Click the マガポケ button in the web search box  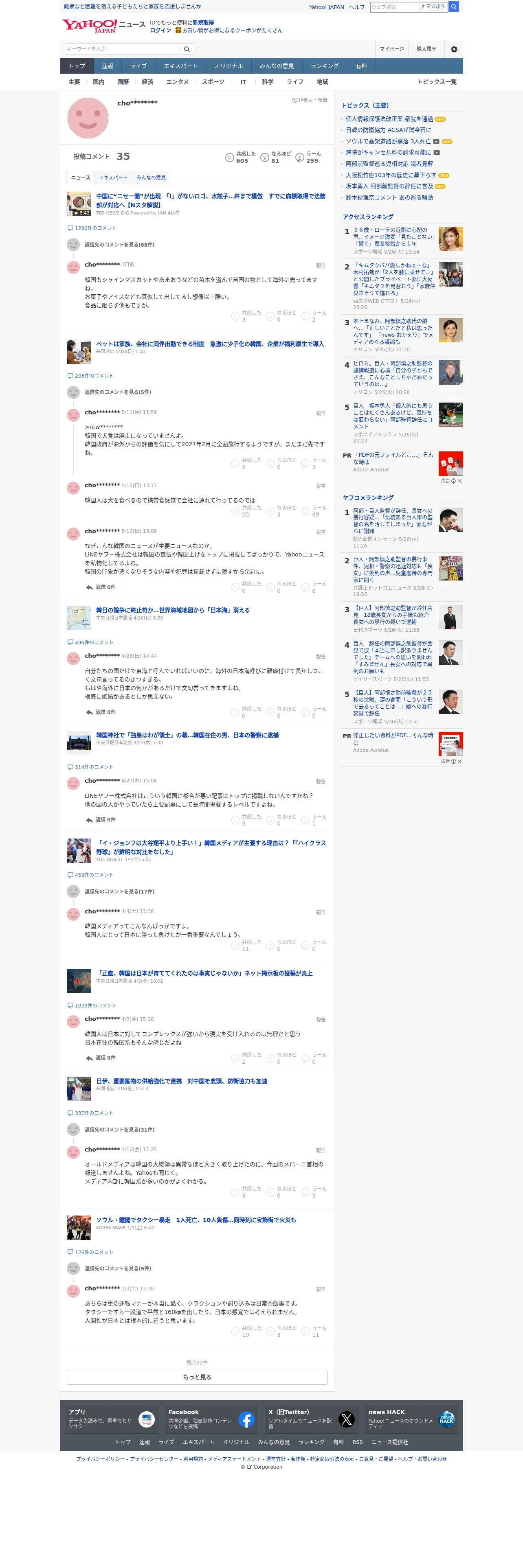[x=433, y=7]
